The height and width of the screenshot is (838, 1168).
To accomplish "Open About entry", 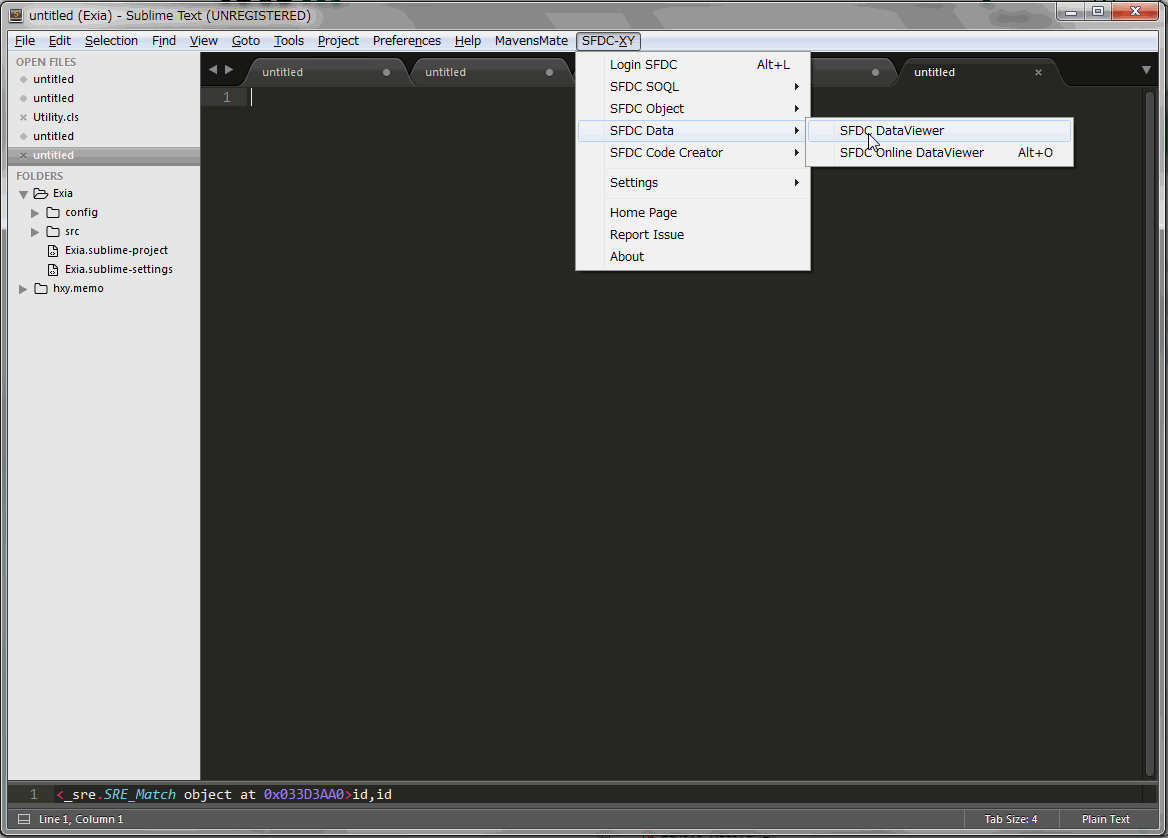I will point(693,256).
